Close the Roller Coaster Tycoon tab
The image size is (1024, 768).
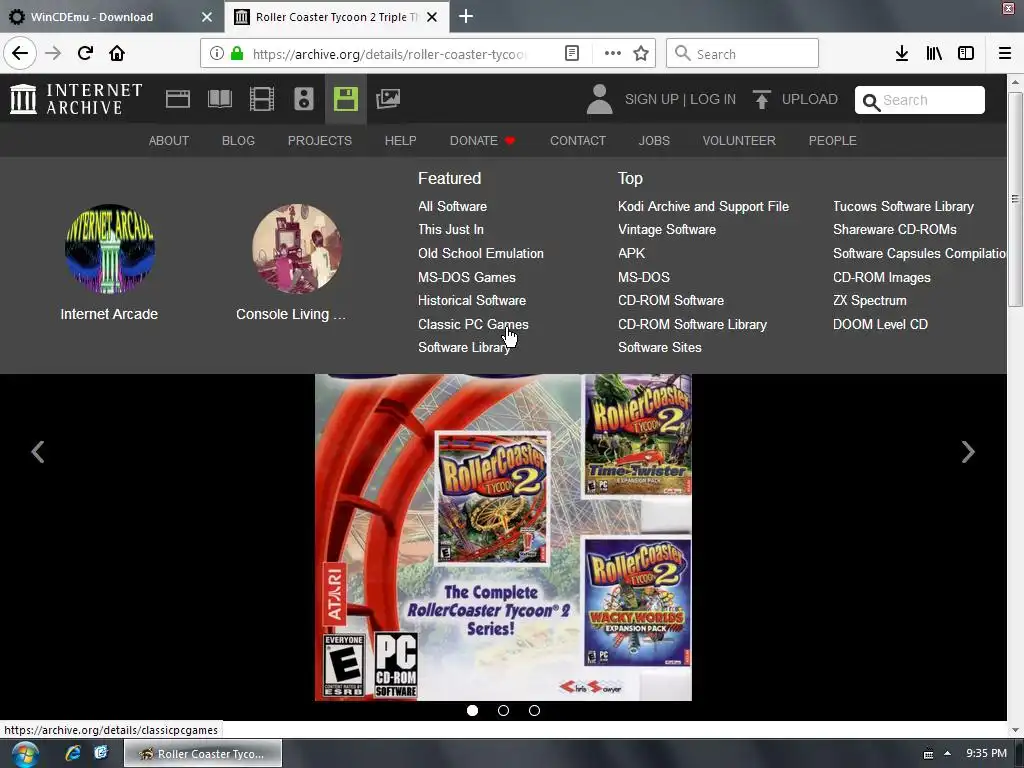click(x=432, y=17)
